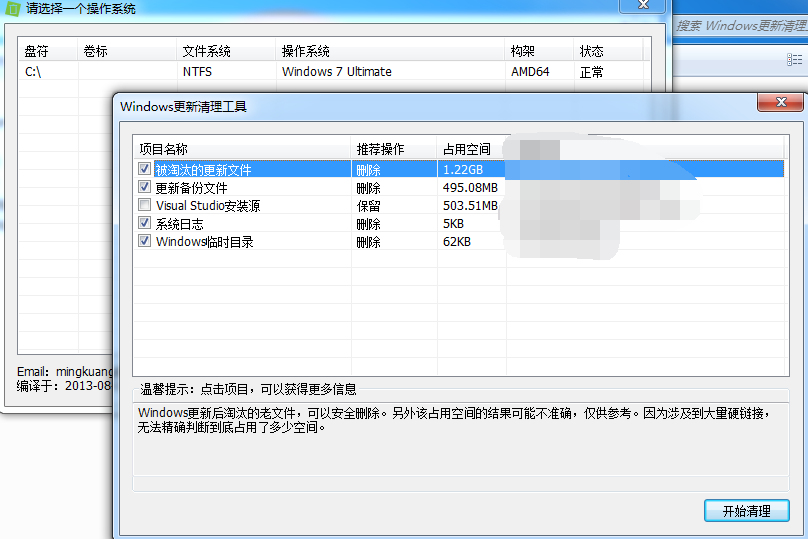The image size is (808, 539).
Task: Click the 编译于 date text
Action: (x=64, y=385)
